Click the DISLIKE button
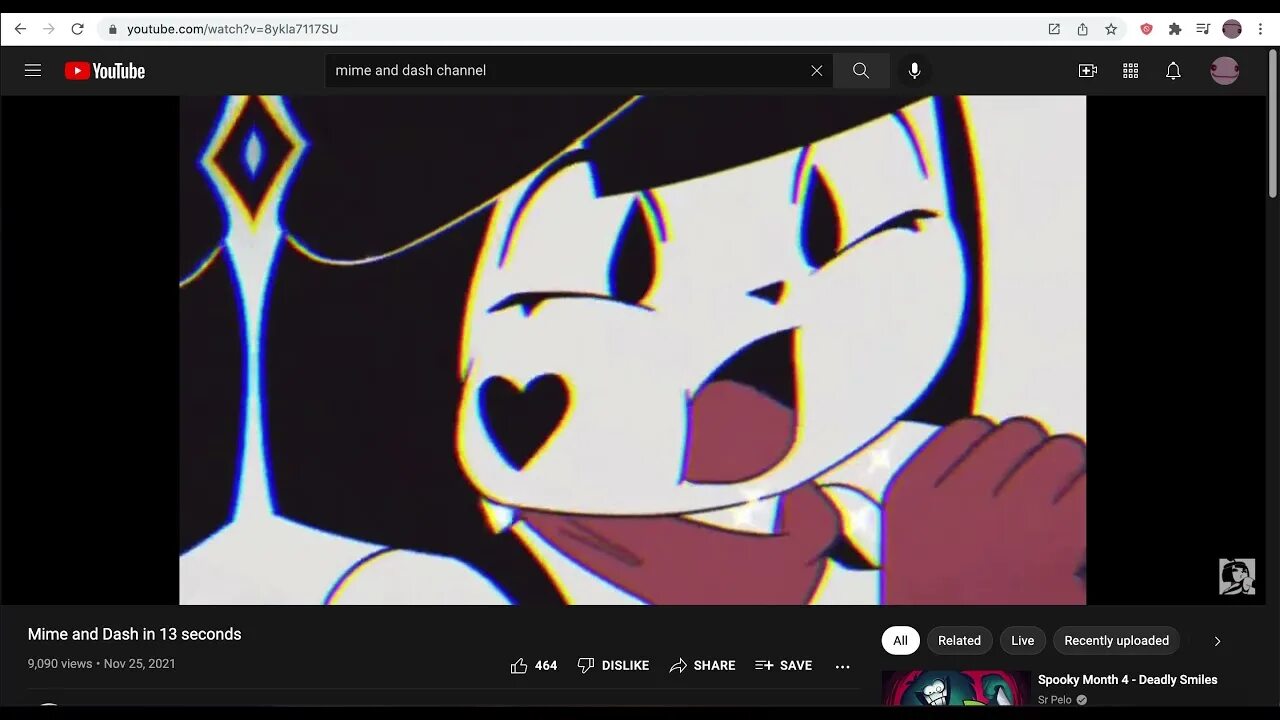 [x=613, y=666]
